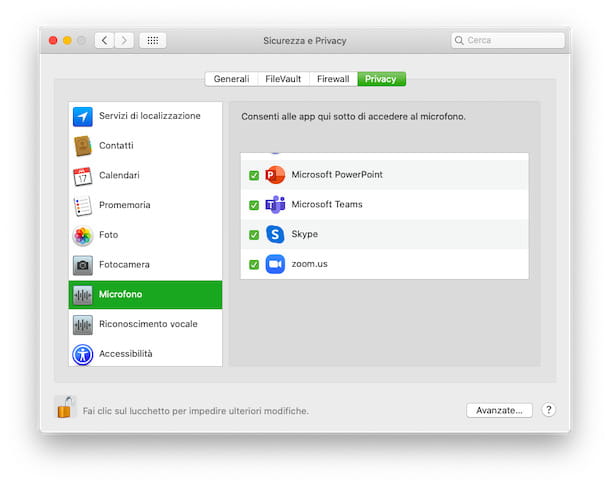The height and width of the screenshot is (485, 610).
Task: Select the Privacy tab
Action: [381, 79]
